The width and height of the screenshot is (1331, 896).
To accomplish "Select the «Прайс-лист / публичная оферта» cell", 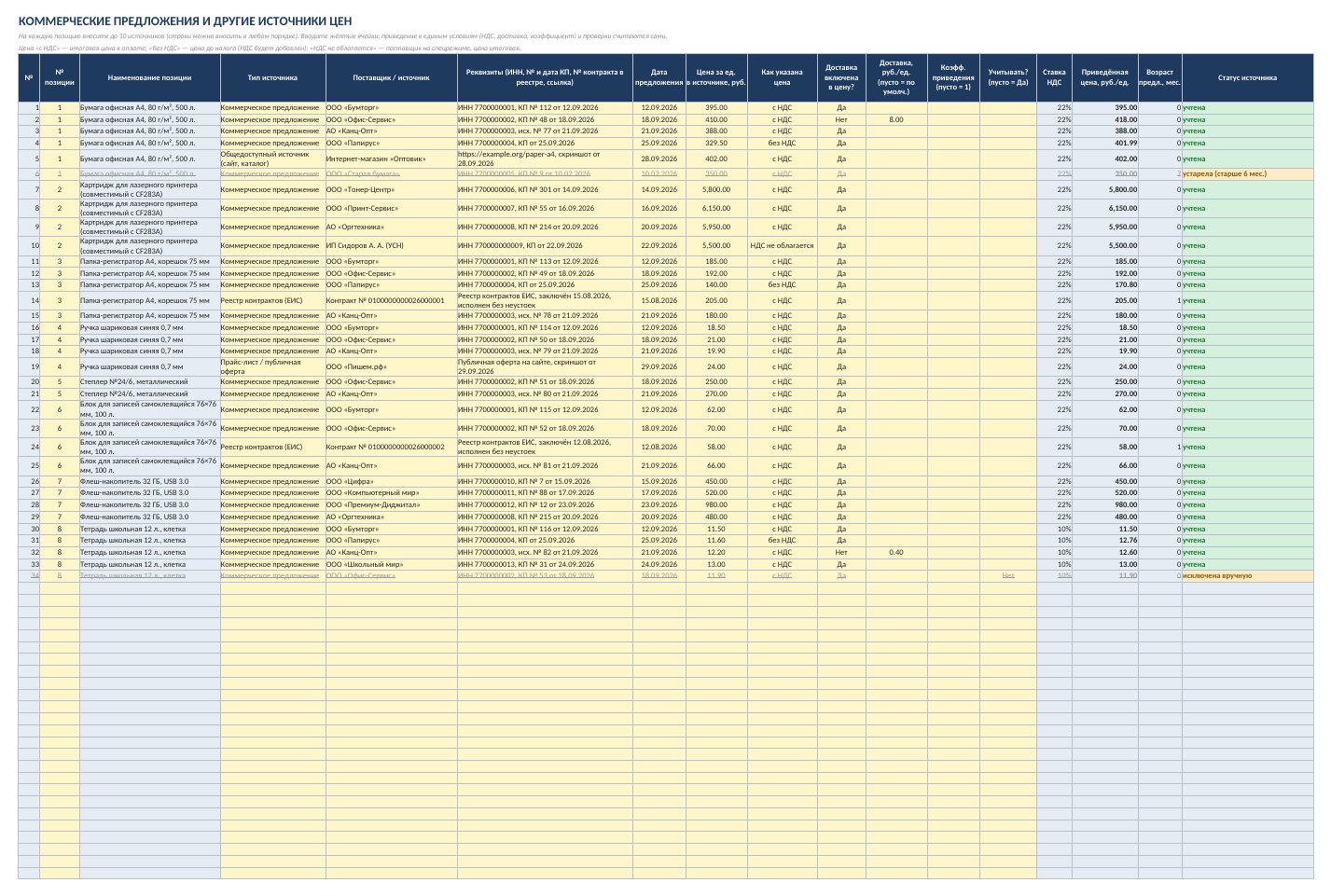I will (272, 366).
